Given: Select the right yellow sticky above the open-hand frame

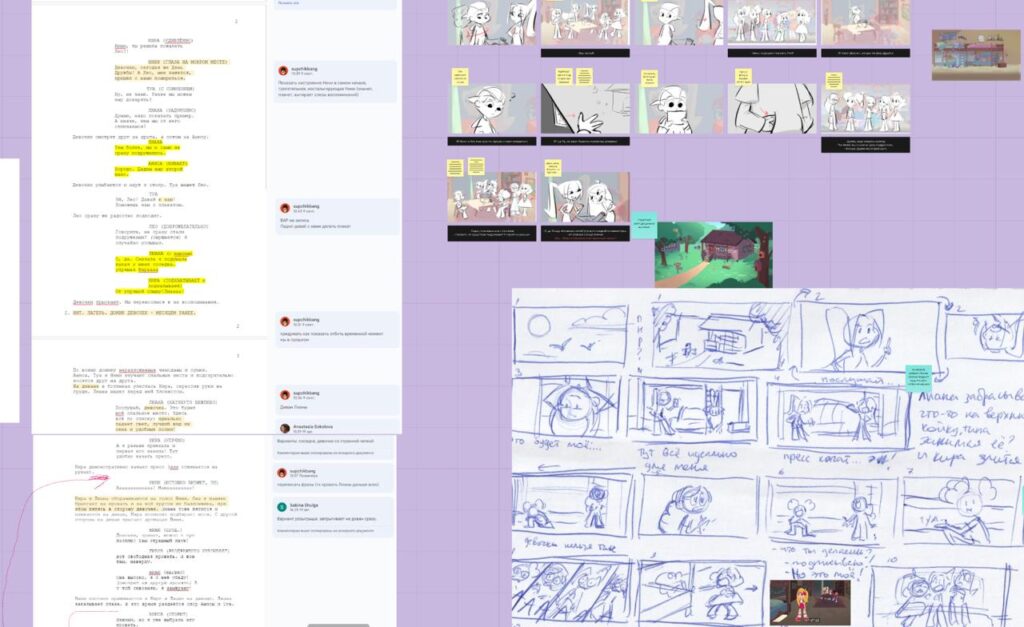Looking at the screenshot, I should [x=584, y=76].
